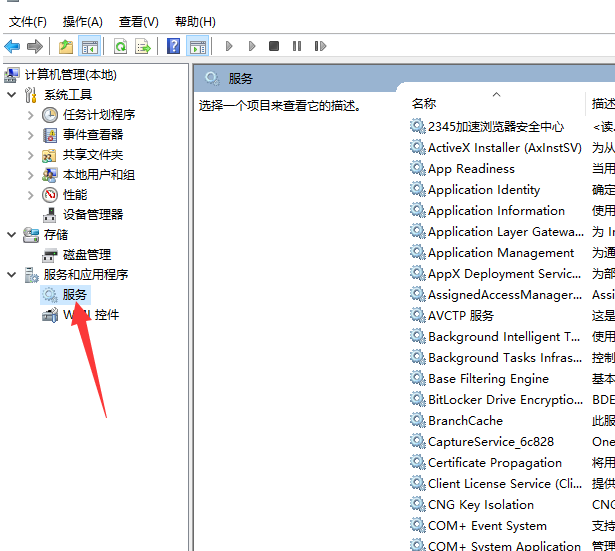
Task: Collapse the 服务和应用程序 tree node
Action: click(12, 275)
